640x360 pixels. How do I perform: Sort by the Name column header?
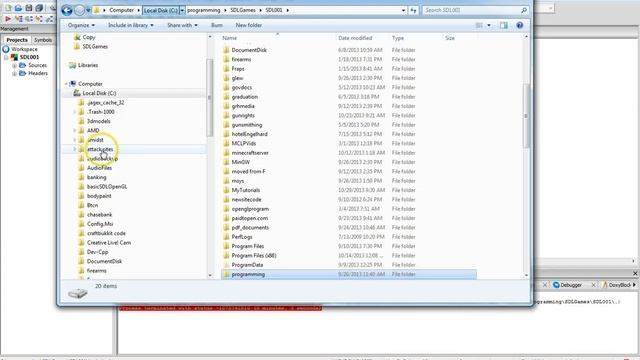pos(278,38)
